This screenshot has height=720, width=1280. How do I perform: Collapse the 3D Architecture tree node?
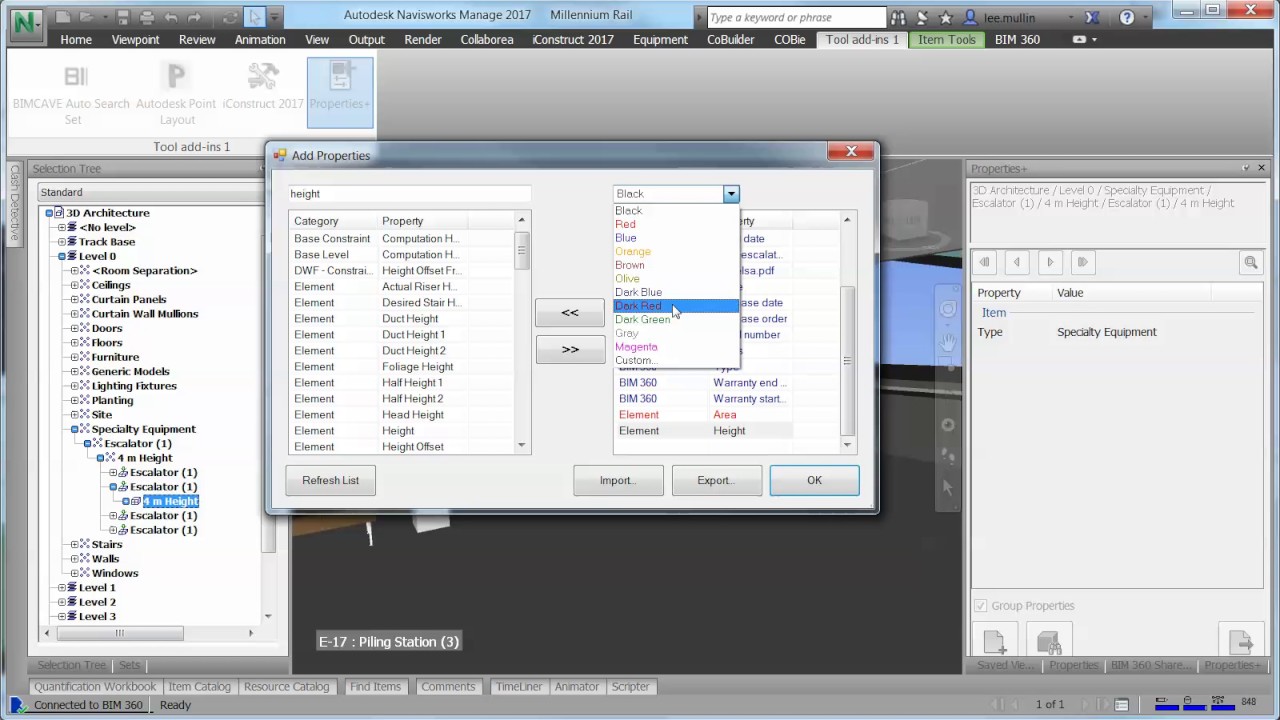(48, 213)
